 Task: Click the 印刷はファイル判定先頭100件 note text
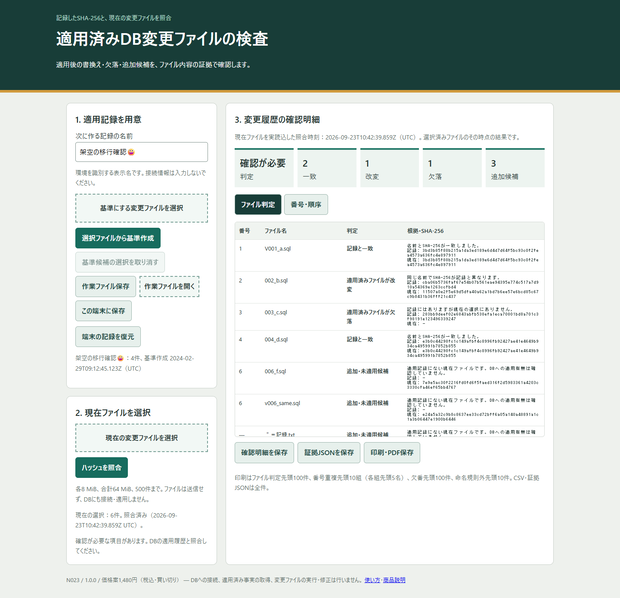click(x=387, y=483)
